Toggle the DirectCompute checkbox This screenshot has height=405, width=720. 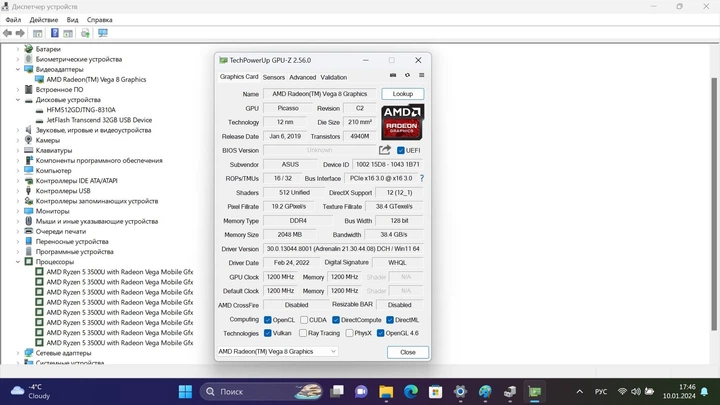click(336, 320)
